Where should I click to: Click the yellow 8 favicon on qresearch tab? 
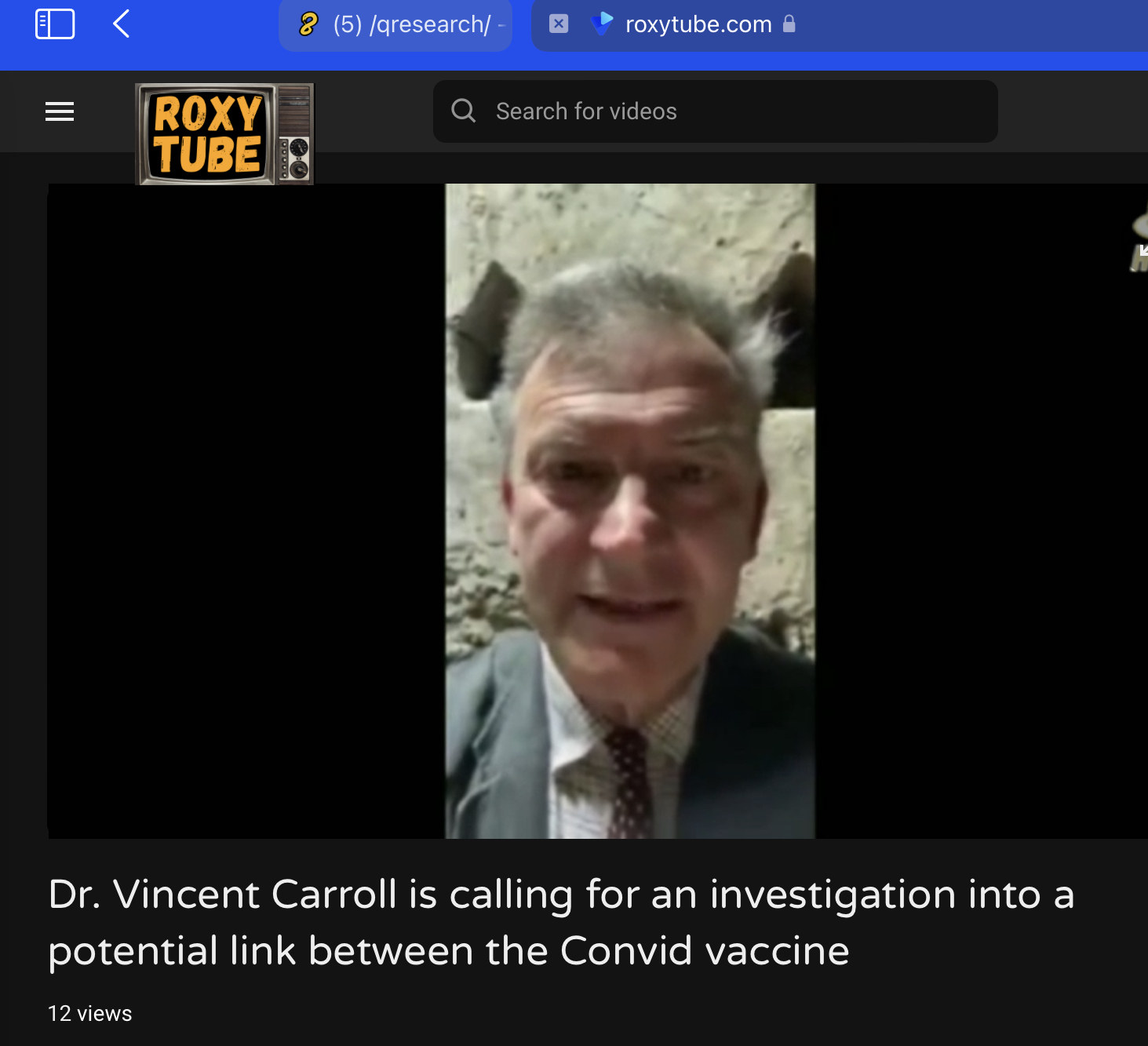click(308, 24)
